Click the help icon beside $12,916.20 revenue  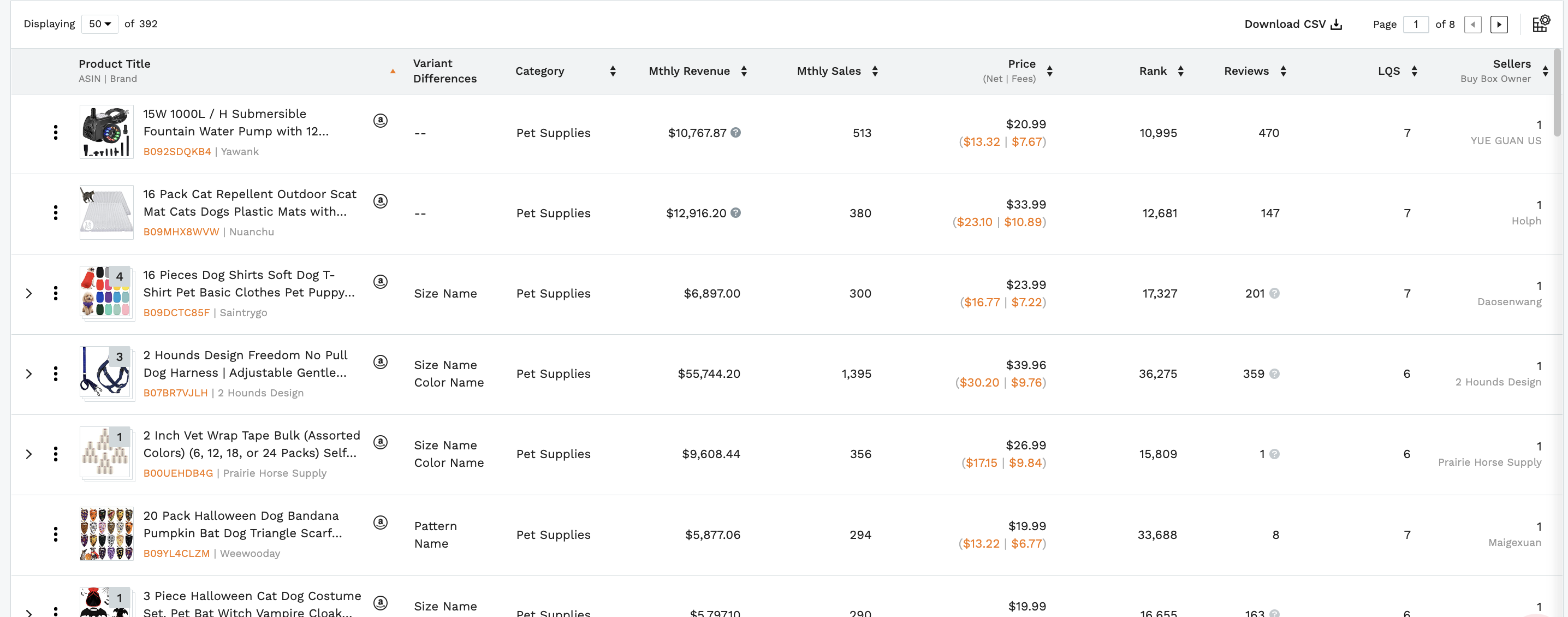tap(735, 212)
